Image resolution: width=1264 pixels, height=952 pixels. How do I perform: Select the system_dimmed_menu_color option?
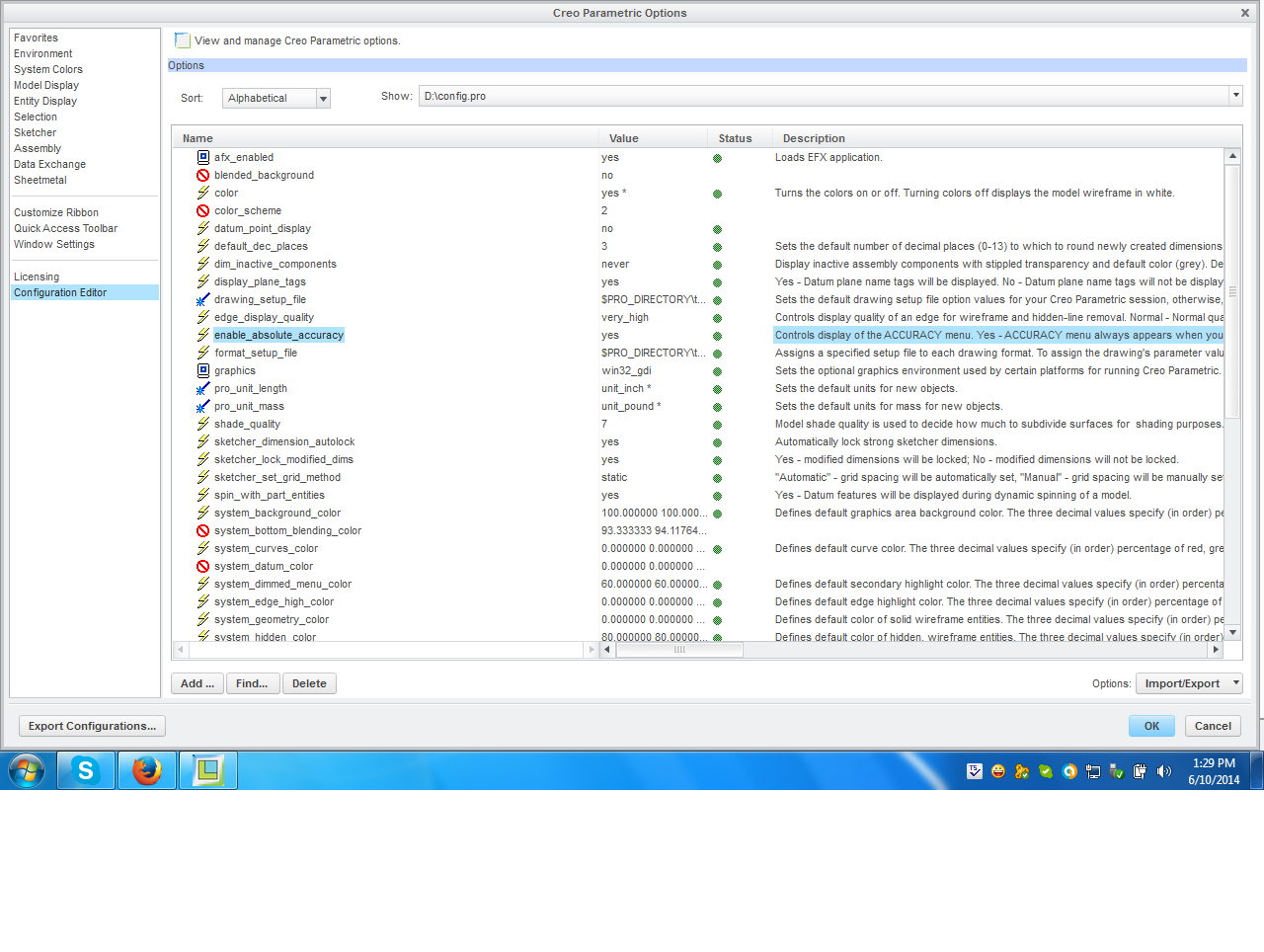pos(282,584)
